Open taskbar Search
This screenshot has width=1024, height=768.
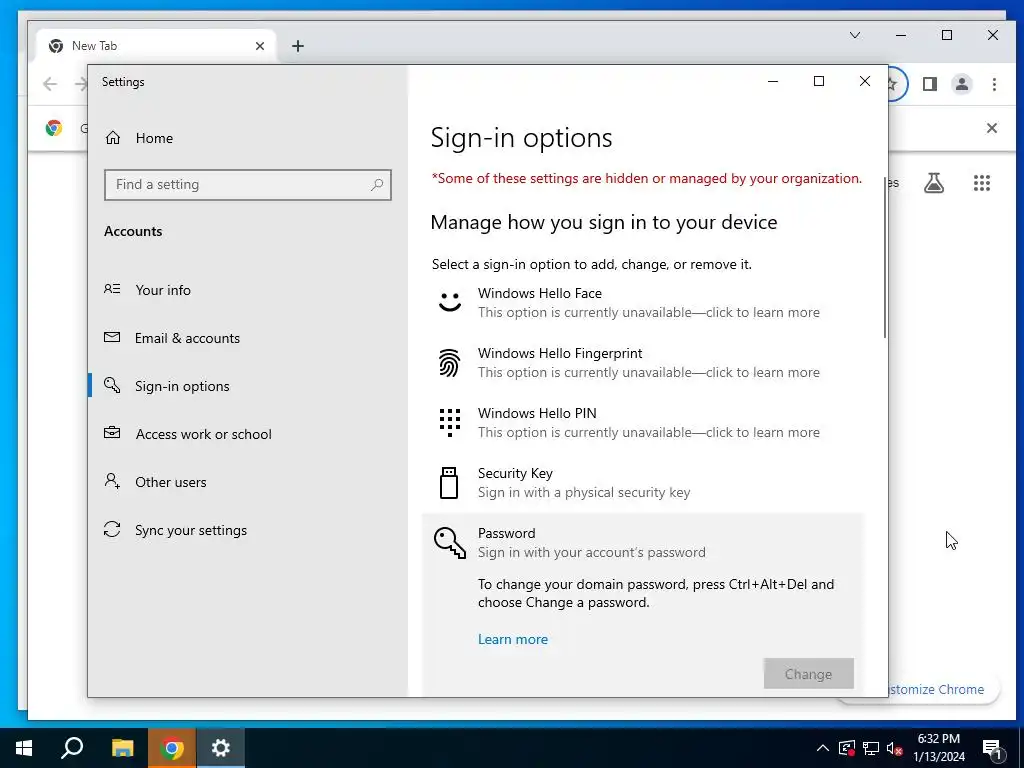coord(72,748)
